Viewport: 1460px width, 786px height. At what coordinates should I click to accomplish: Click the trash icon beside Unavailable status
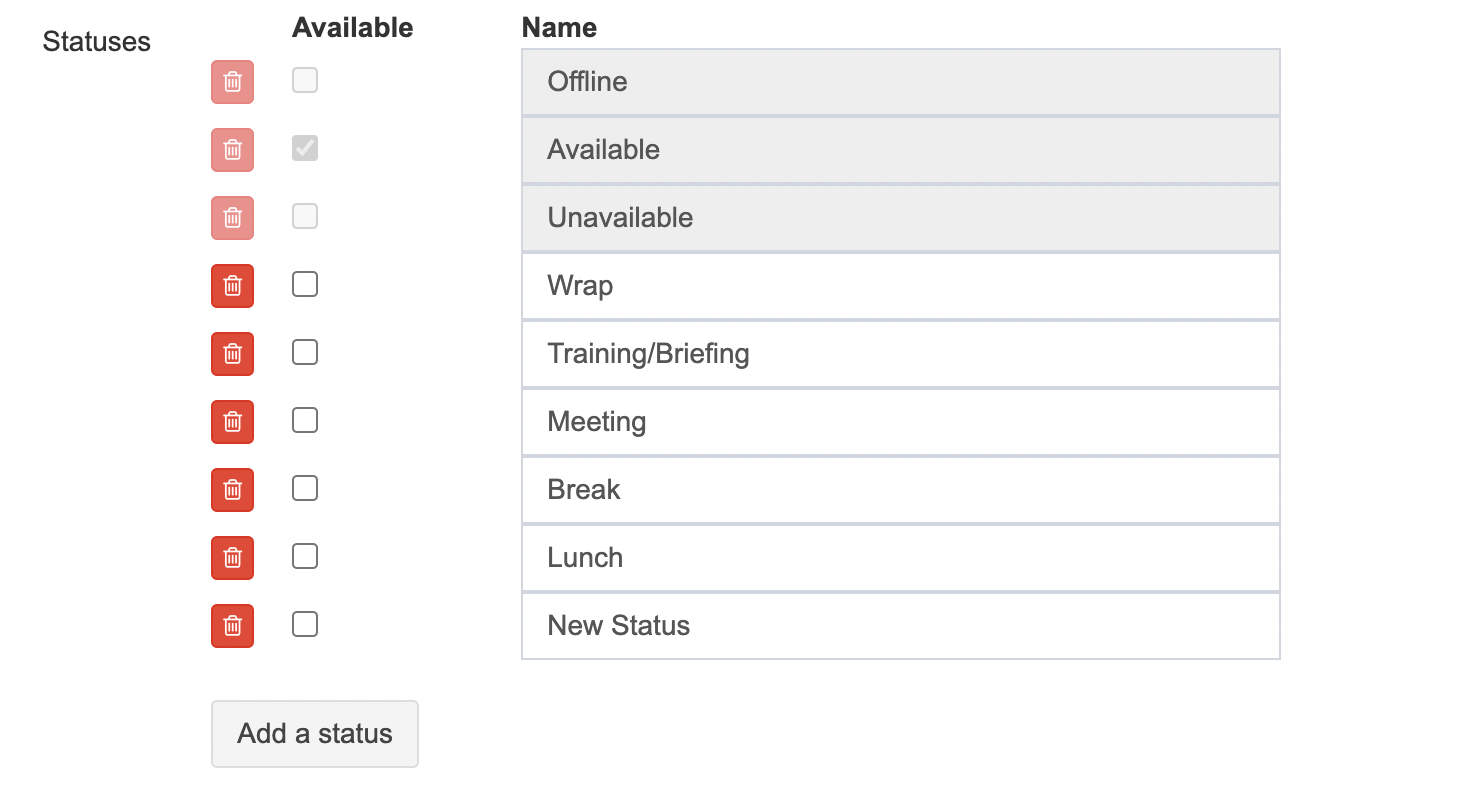point(232,218)
